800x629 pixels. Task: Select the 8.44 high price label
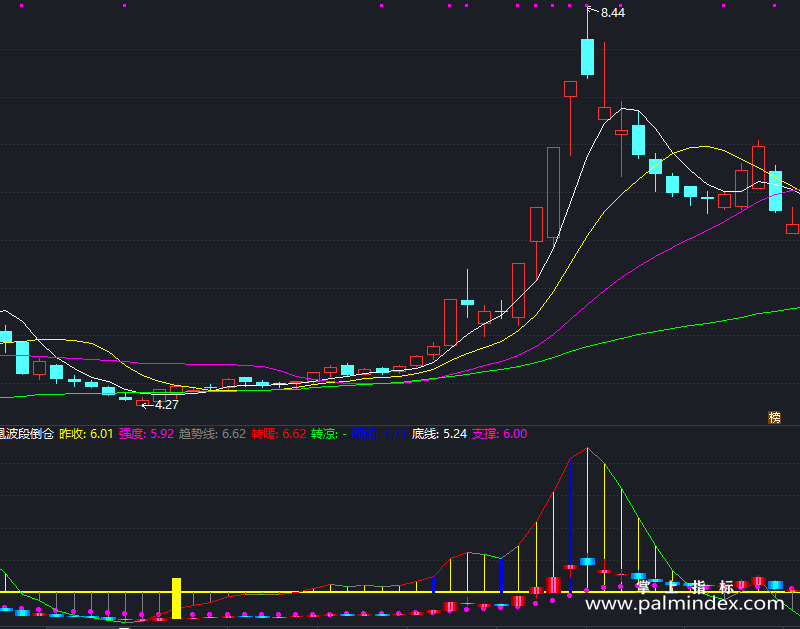click(x=613, y=13)
